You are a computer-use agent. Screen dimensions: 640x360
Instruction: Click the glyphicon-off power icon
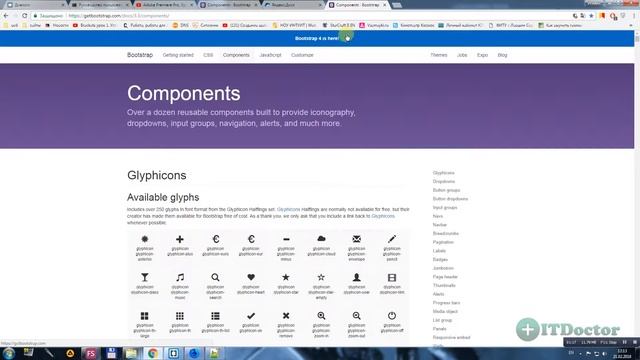[x=392, y=316]
